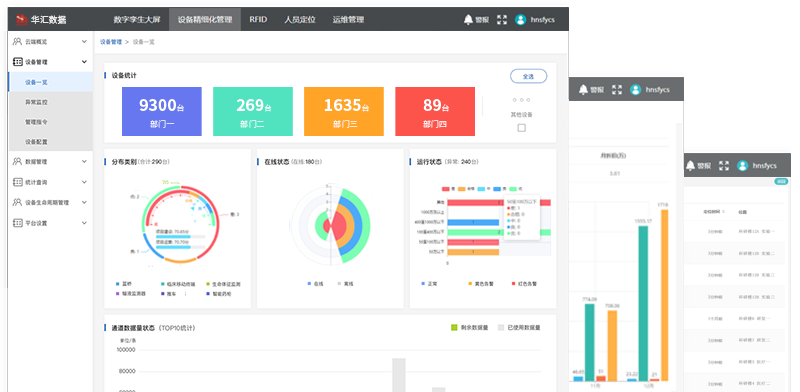The height and width of the screenshot is (392, 800).
Task: Click the 平台设置 sidebar icon
Action: pyautogui.click(x=17, y=223)
